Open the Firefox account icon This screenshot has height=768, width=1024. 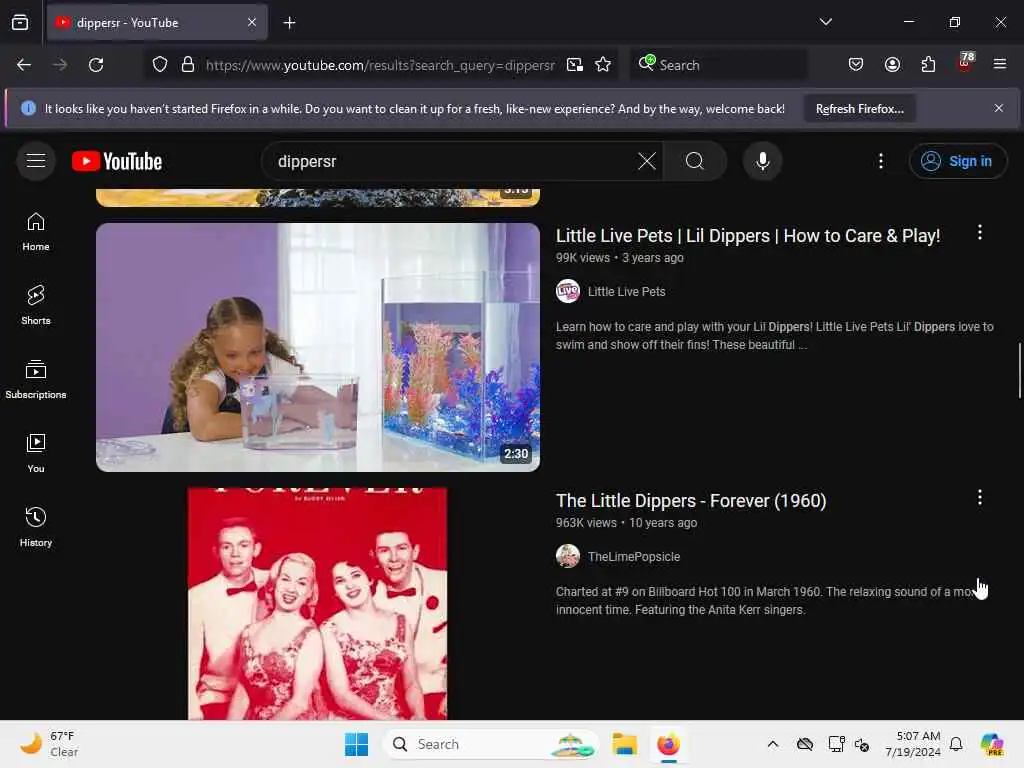[x=892, y=65]
